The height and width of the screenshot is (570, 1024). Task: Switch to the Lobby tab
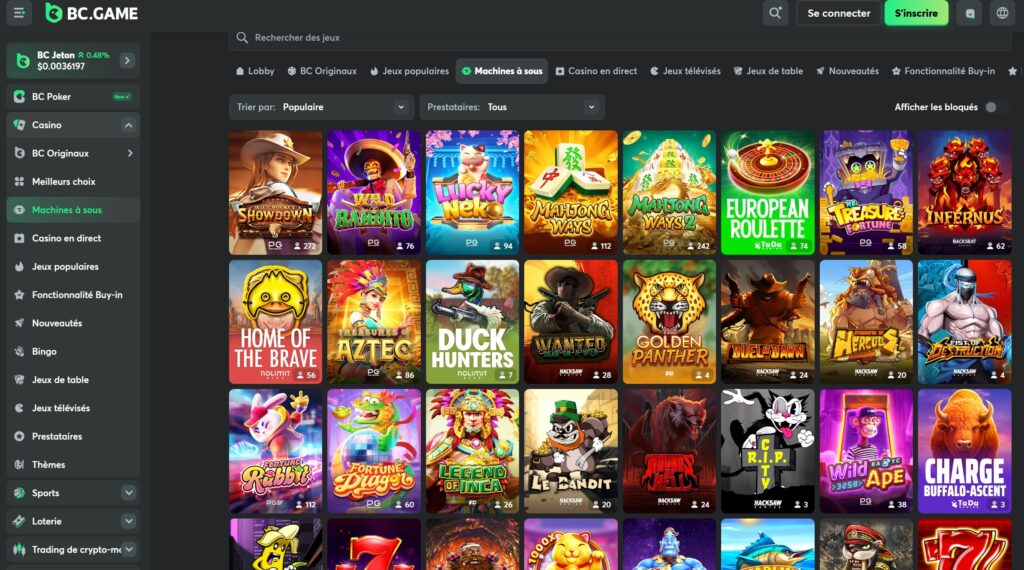[x=255, y=71]
